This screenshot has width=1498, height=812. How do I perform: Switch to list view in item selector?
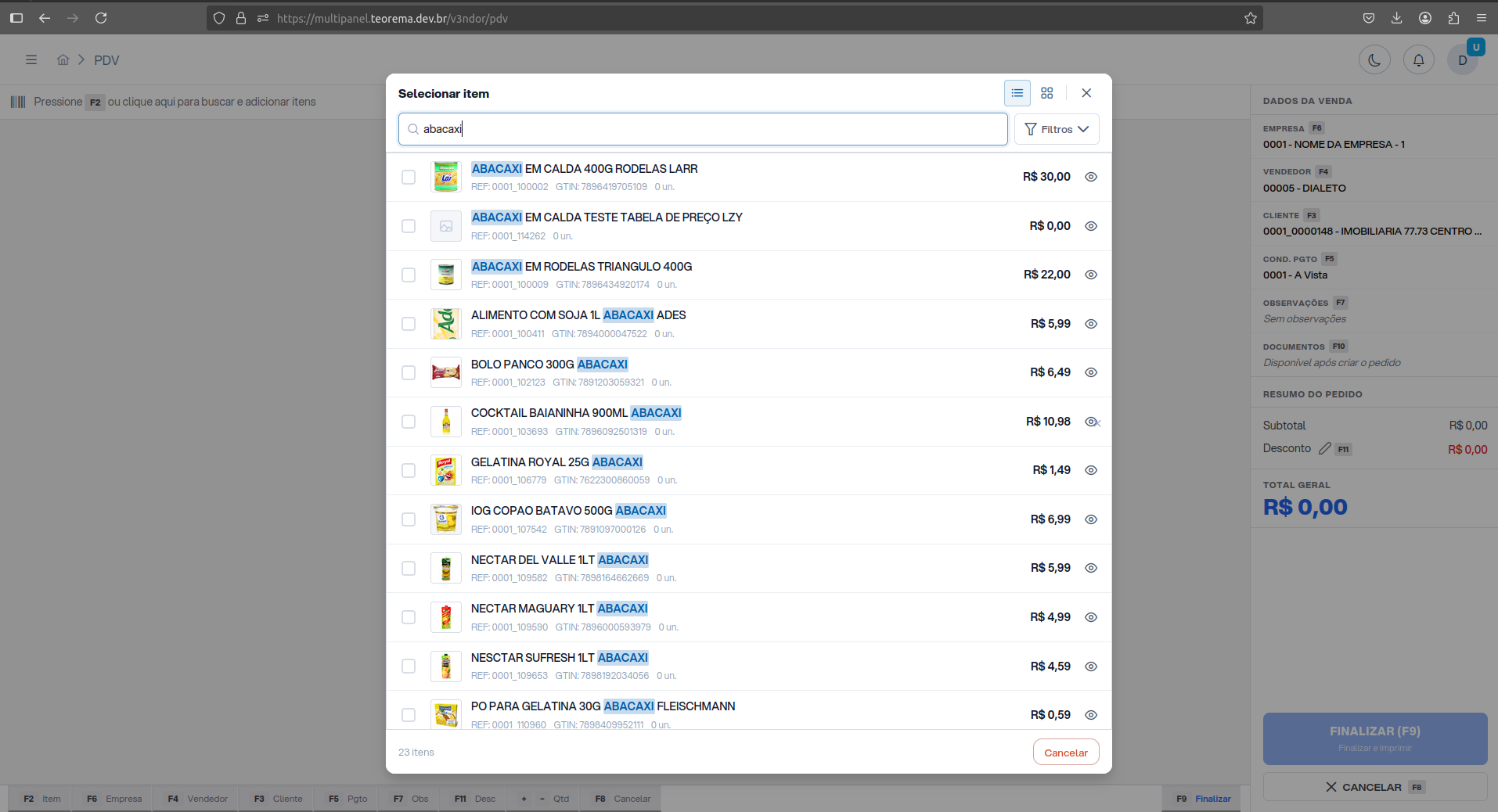1017,93
